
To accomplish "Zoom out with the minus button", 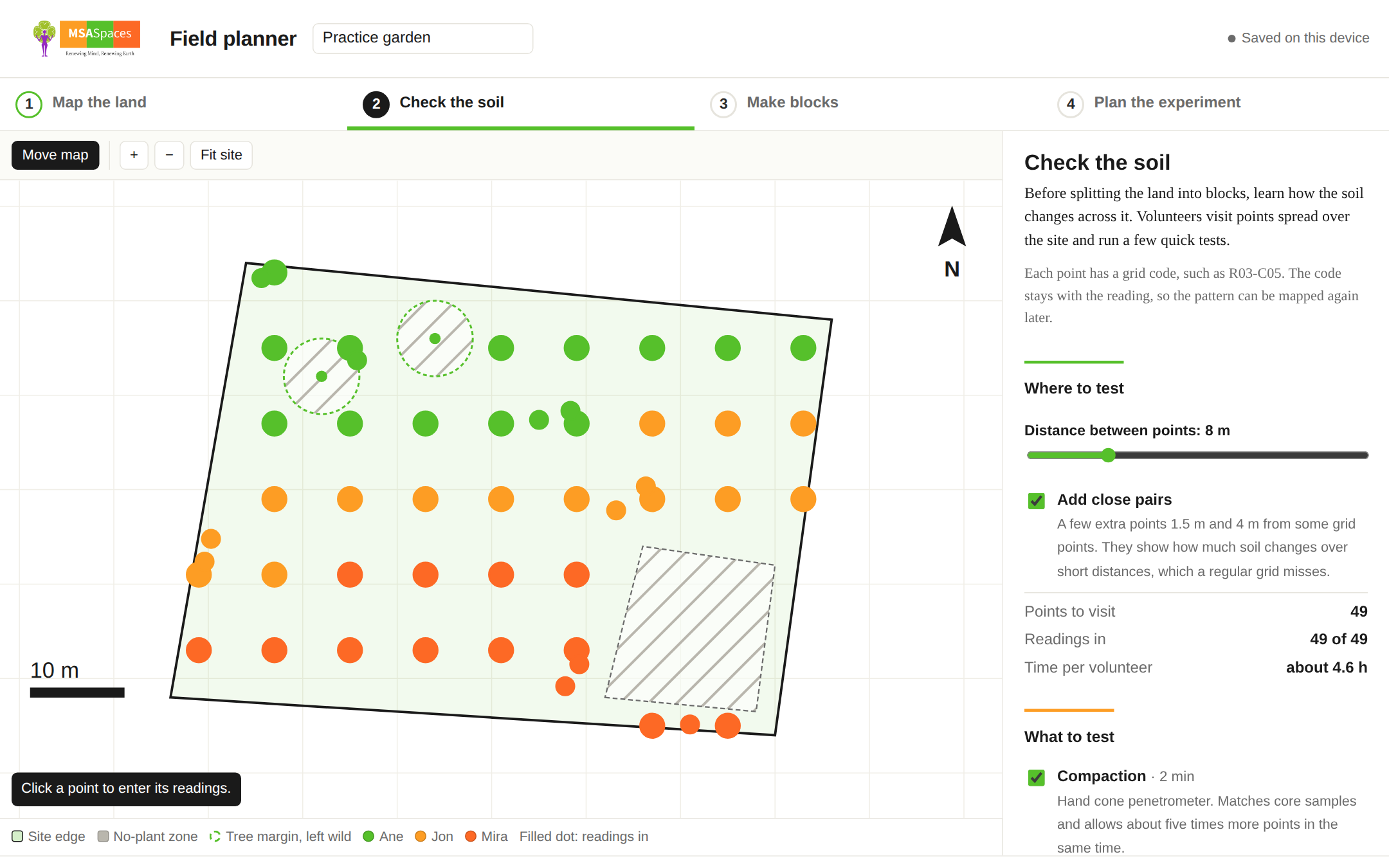I will tap(169, 155).
